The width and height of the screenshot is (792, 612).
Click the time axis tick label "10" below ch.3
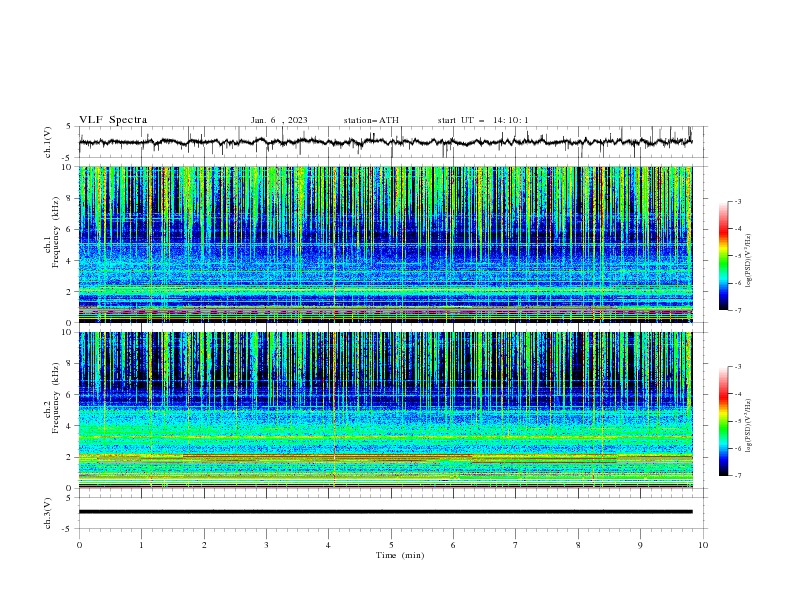click(x=703, y=545)
